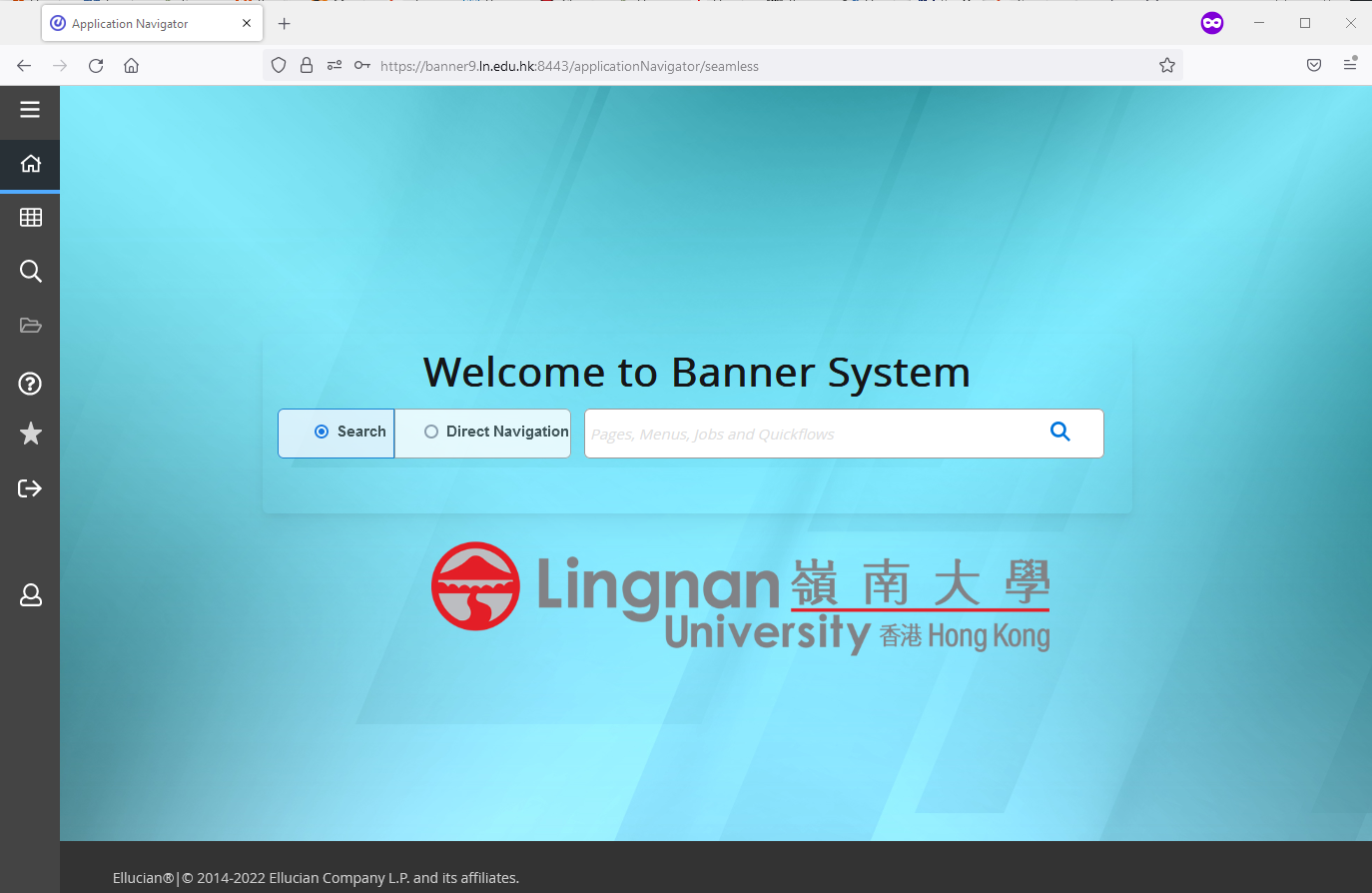Open the Save to Pocket icon
The image size is (1372, 893).
click(x=1314, y=66)
